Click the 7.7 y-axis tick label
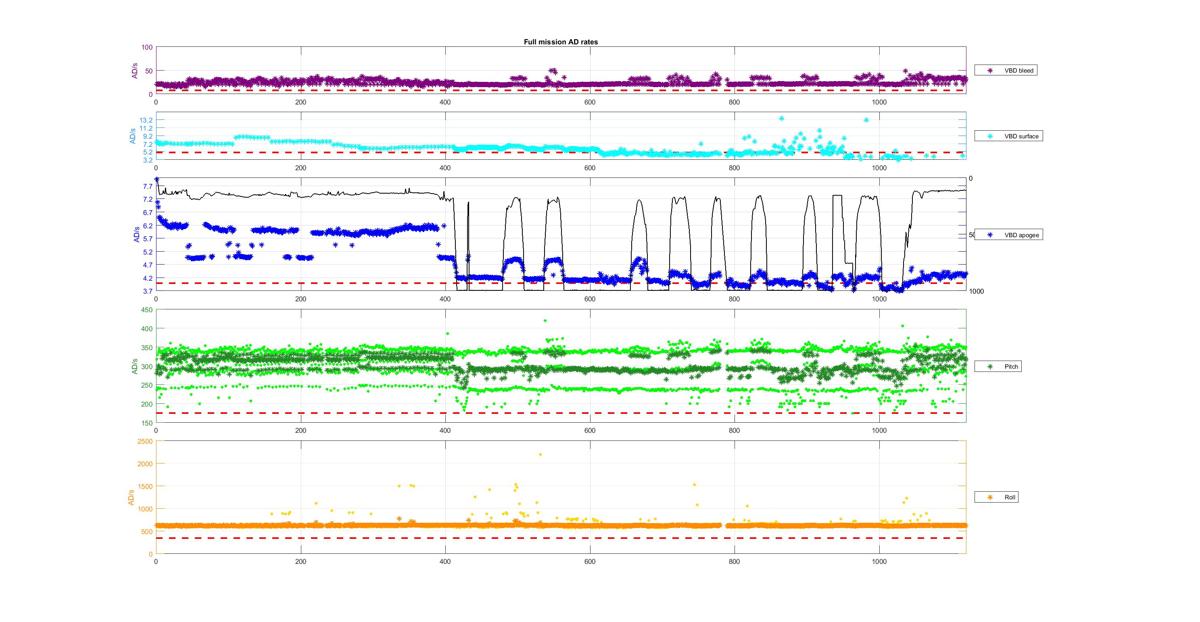This screenshot has width=1200, height=622. pyautogui.click(x=147, y=186)
